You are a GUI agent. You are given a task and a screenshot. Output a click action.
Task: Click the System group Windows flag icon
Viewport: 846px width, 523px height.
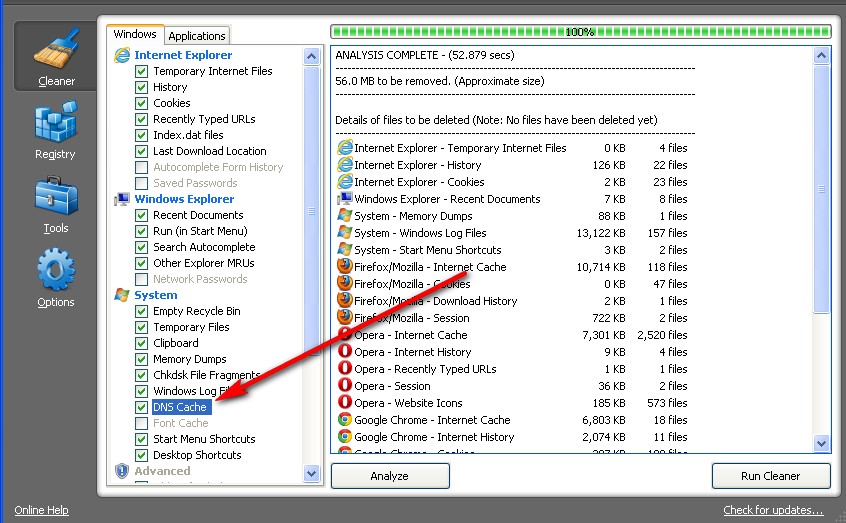[x=122, y=295]
